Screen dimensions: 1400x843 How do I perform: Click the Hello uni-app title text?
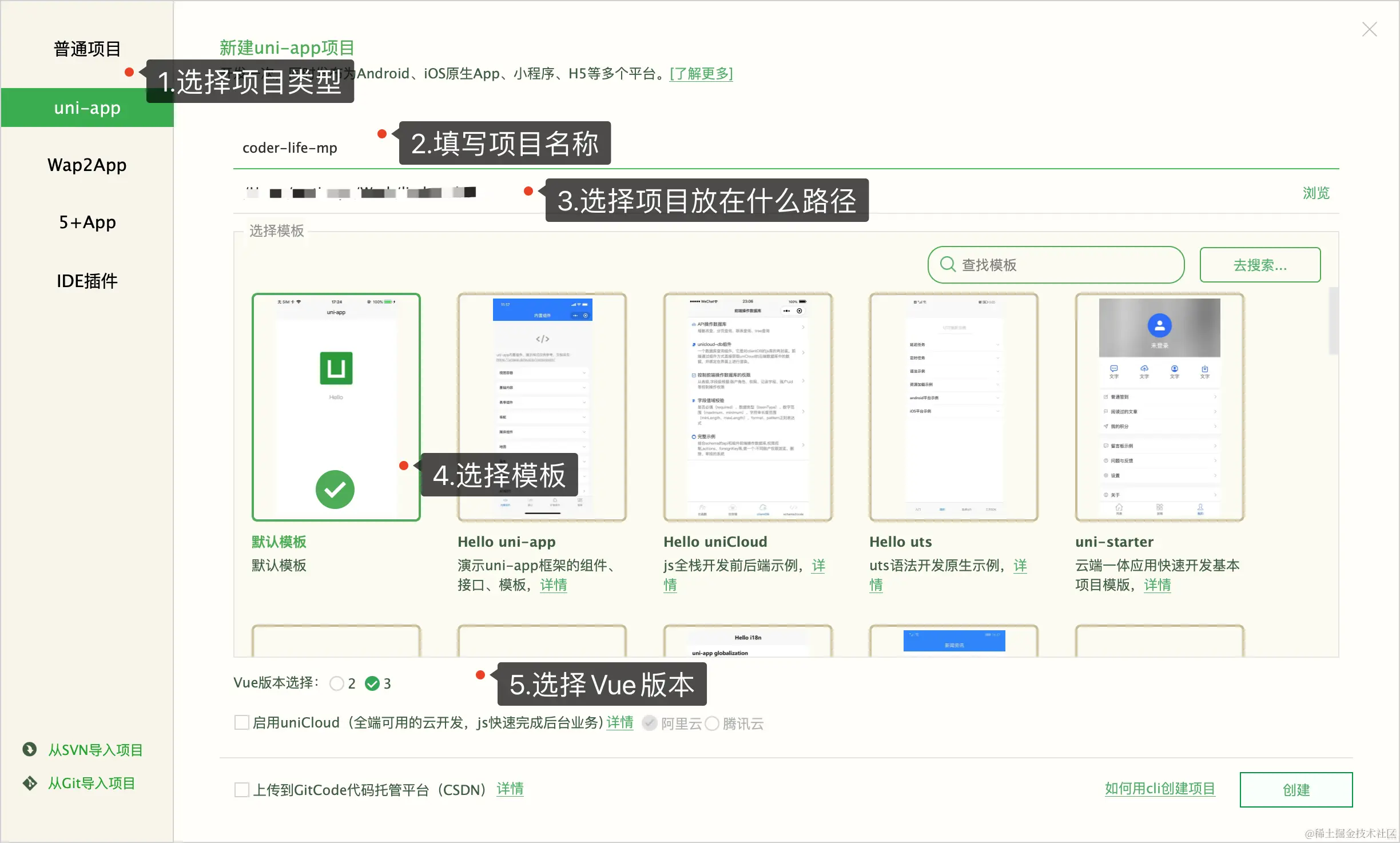coord(507,542)
